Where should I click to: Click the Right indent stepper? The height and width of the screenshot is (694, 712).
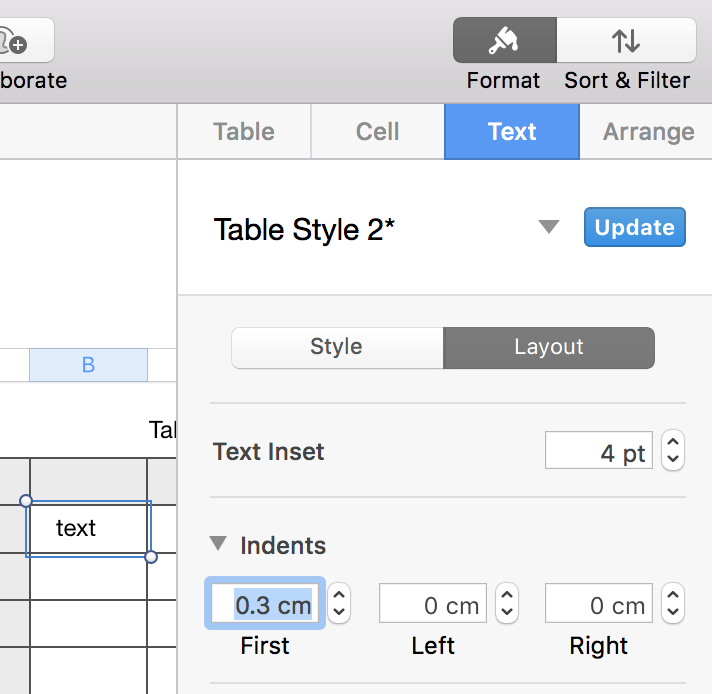pyautogui.click(x=673, y=604)
